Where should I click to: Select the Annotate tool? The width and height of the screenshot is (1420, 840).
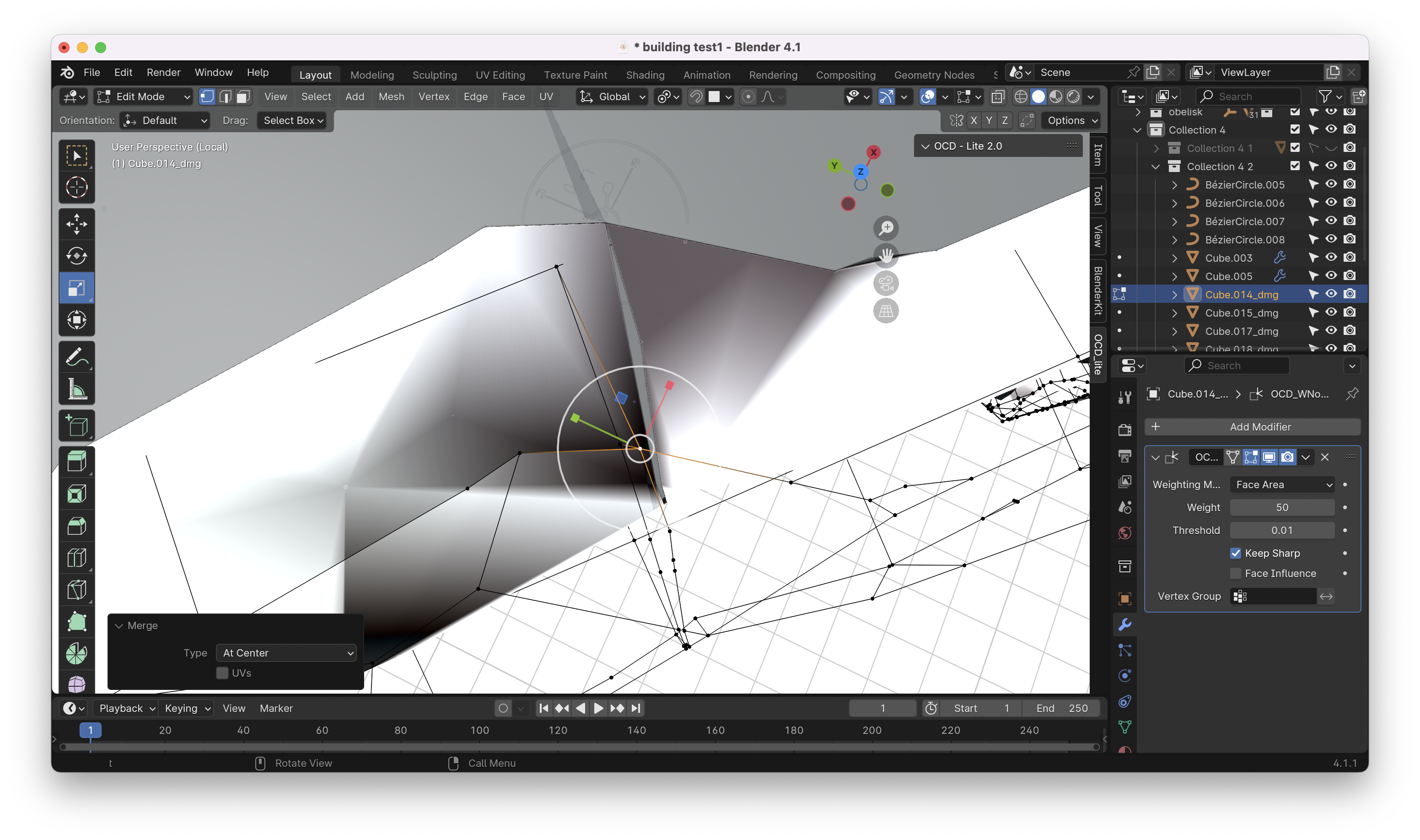click(x=76, y=357)
